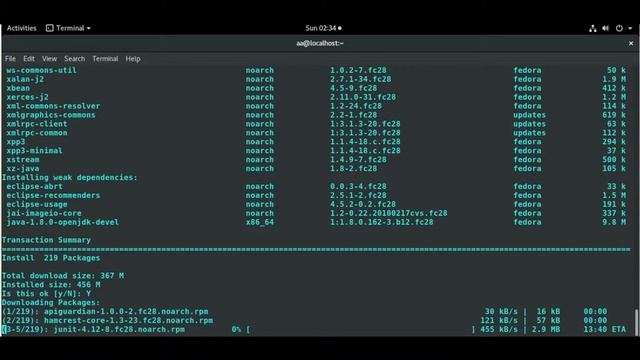Viewport: 640px width, 360px height.
Task: Click apiguardian-1.0.0-2.fc28.noarch.rpm download line
Action: [x=304, y=312]
